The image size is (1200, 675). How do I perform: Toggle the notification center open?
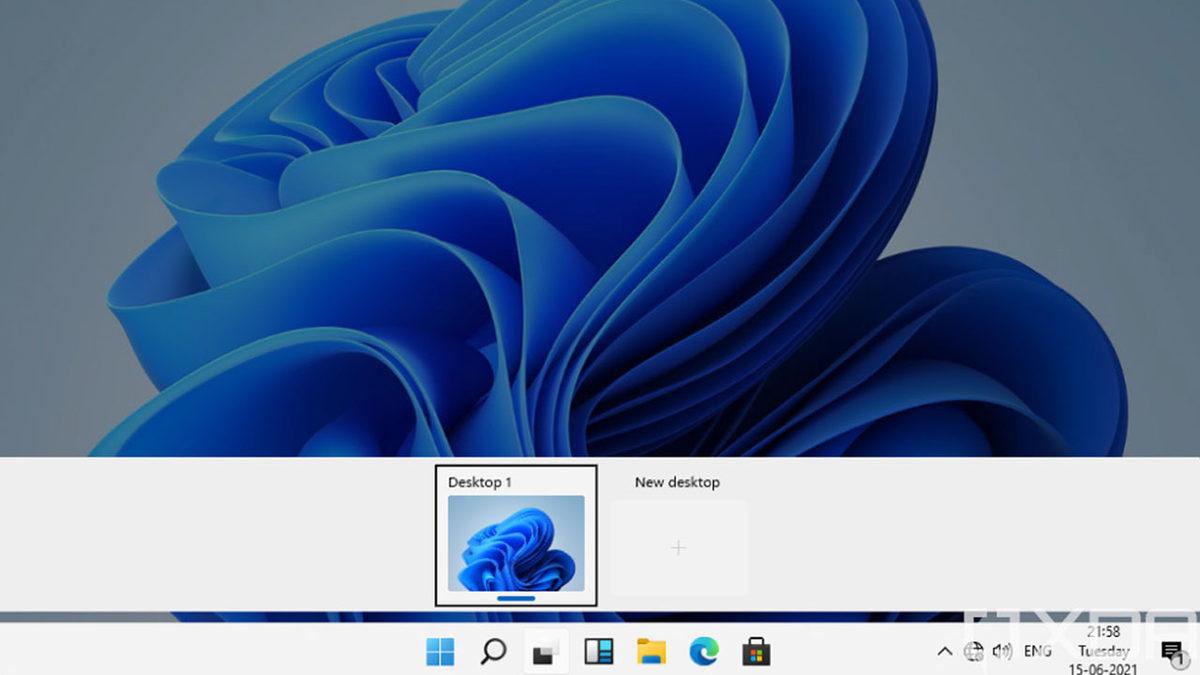[x=1170, y=649]
